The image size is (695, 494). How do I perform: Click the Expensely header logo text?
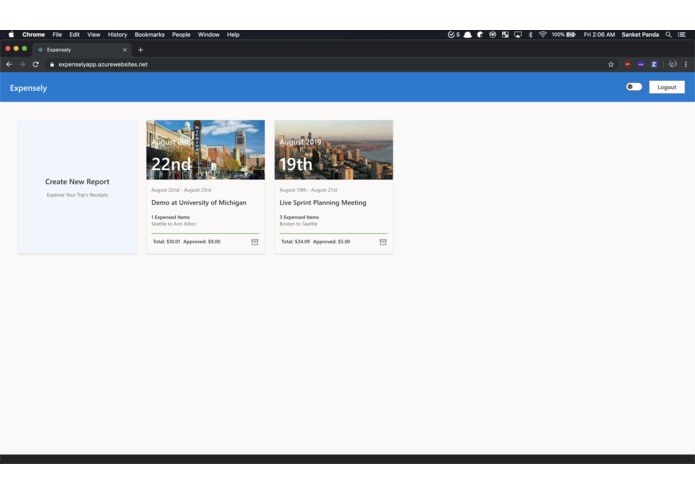coord(28,88)
